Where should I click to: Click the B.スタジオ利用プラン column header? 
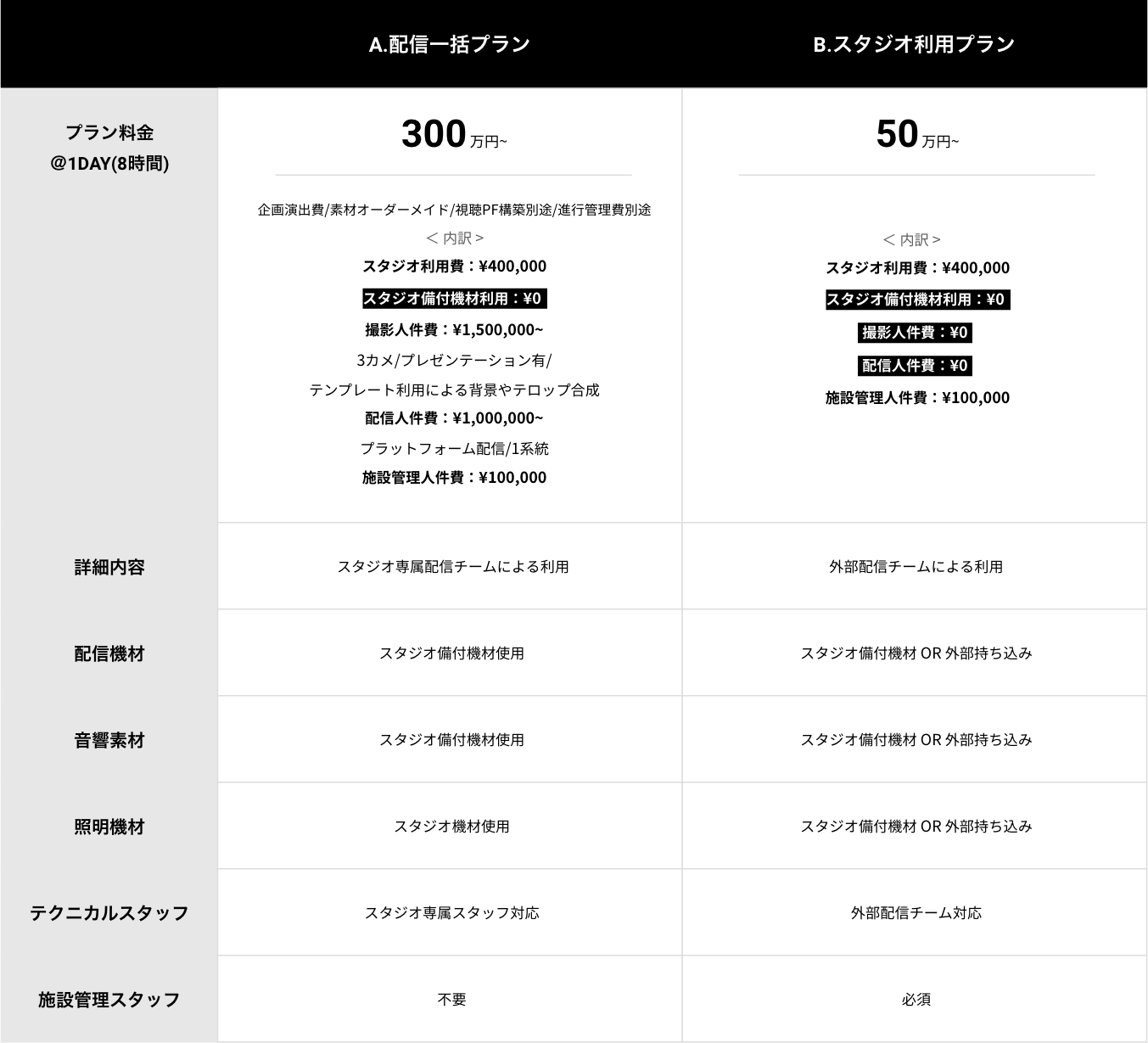point(914,44)
